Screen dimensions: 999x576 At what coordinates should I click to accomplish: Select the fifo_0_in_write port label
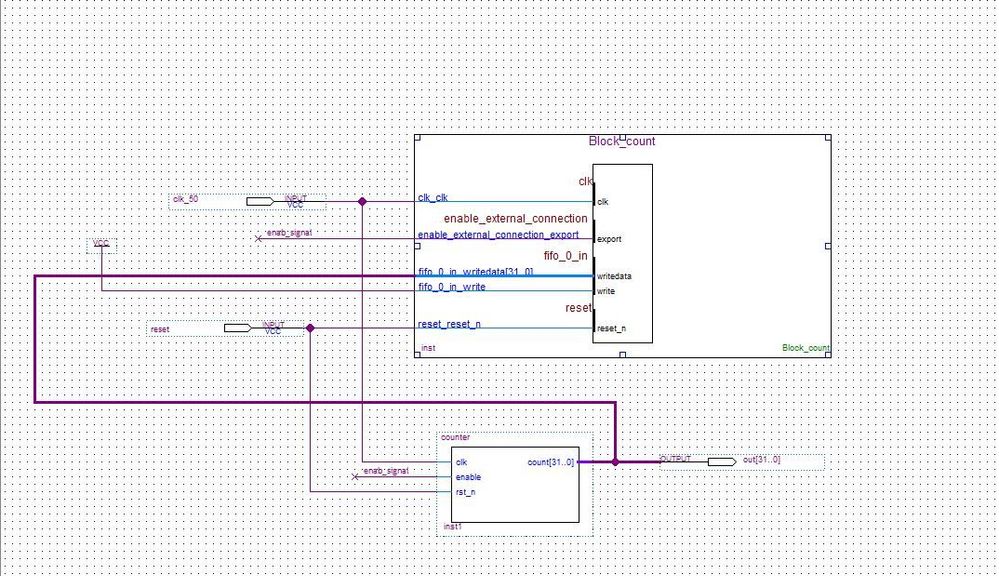coord(452,287)
